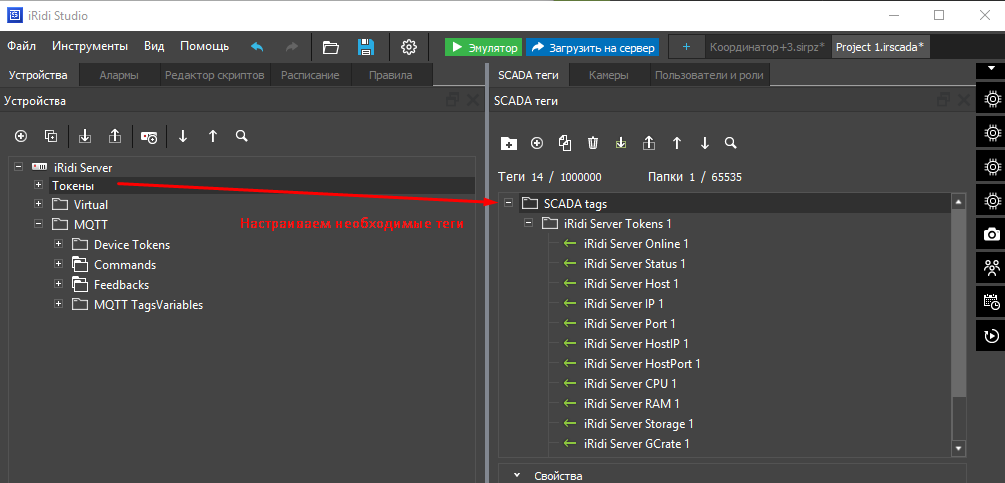
Task: Open project settings gear icon
Action: 408,47
